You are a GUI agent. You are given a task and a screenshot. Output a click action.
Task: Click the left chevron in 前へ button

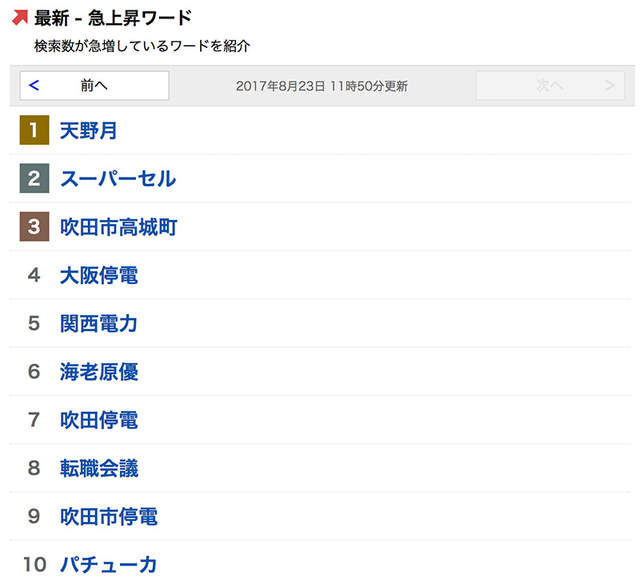click(x=34, y=86)
